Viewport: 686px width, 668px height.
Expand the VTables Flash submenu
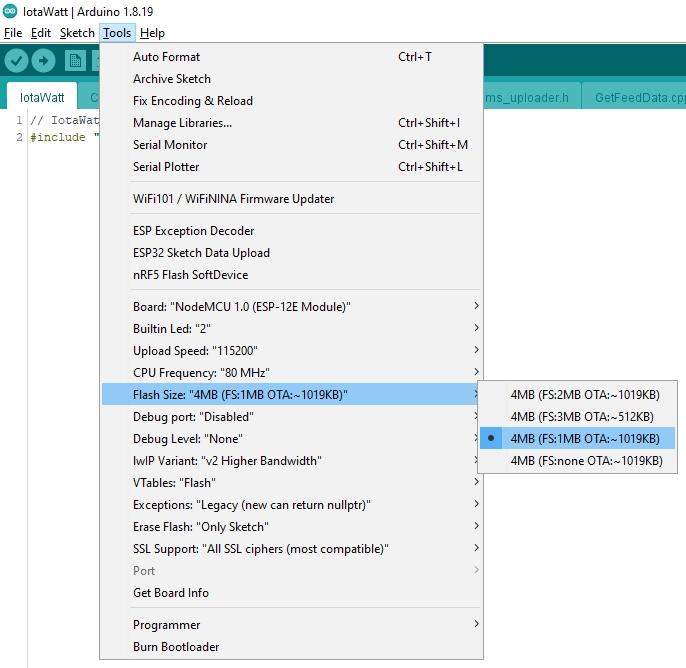click(292, 483)
